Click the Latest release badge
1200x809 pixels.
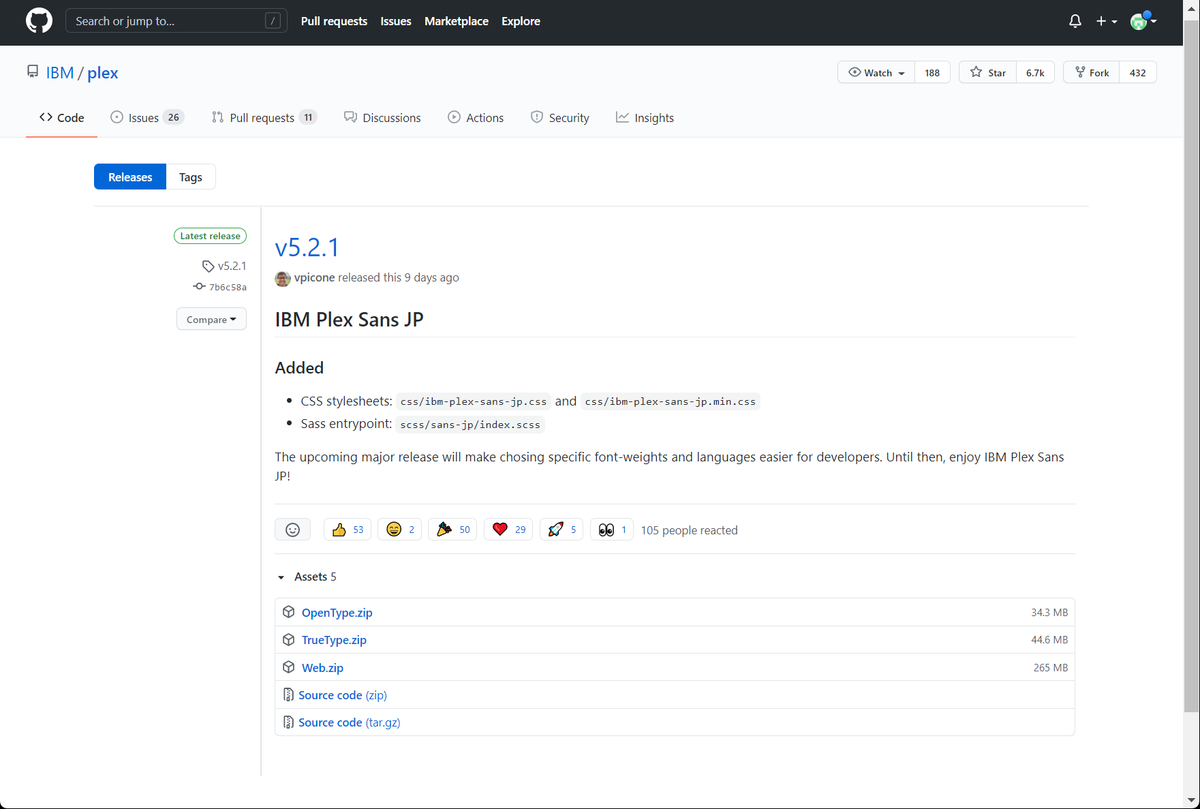[x=210, y=236]
